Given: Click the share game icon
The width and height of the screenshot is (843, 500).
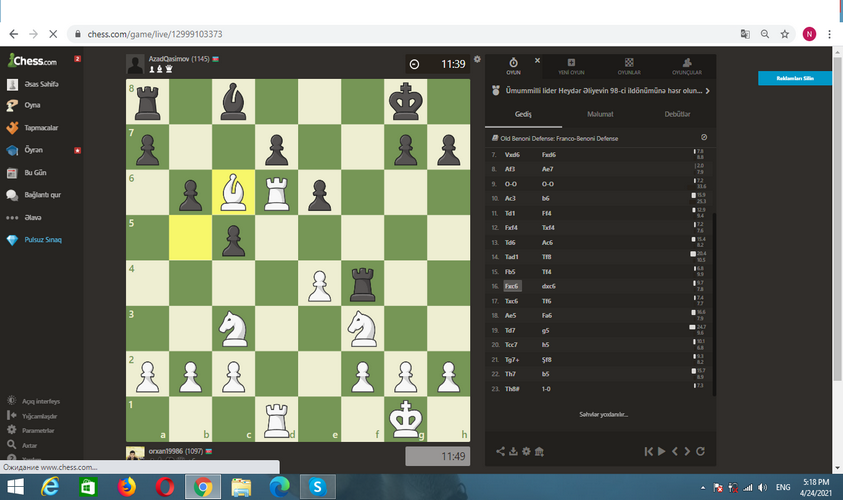Looking at the screenshot, I should pyautogui.click(x=501, y=452).
